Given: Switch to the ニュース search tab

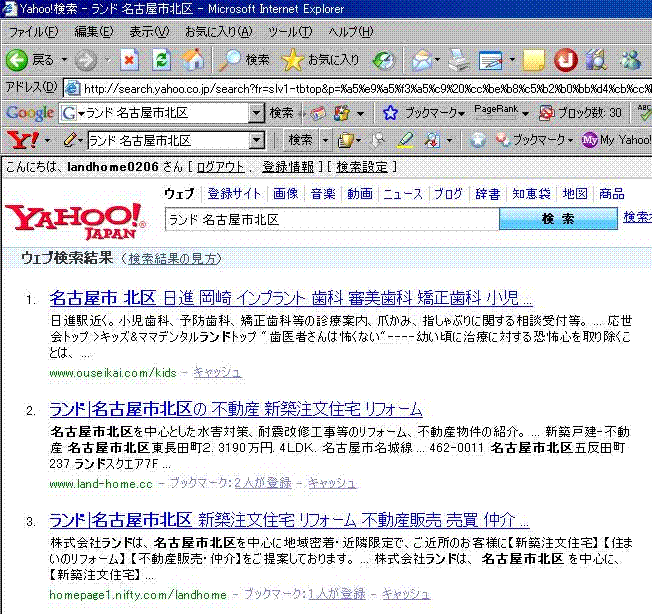Looking at the screenshot, I should [x=403, y=194].
